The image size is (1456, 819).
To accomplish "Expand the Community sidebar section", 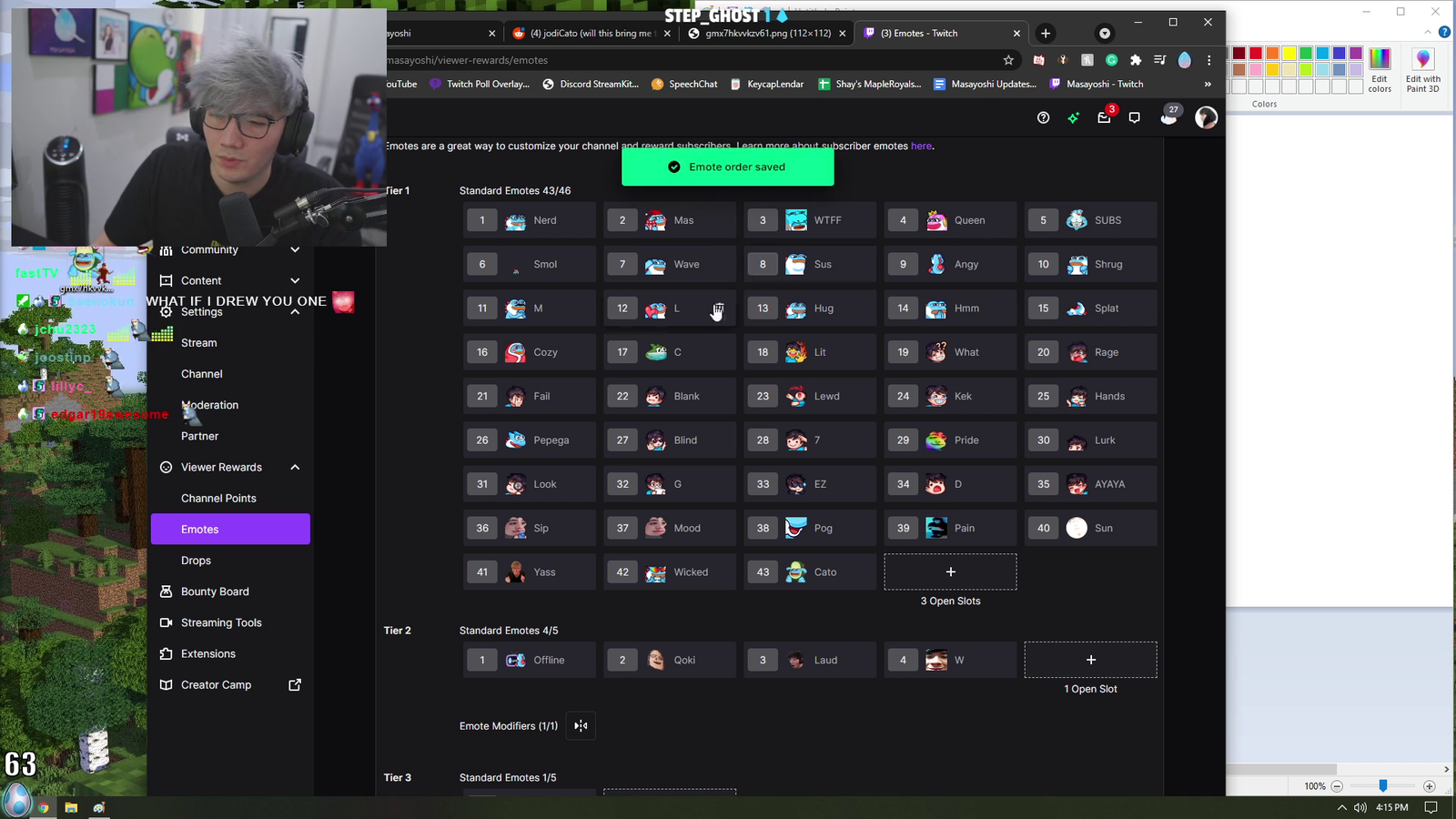I will [295, 249].
